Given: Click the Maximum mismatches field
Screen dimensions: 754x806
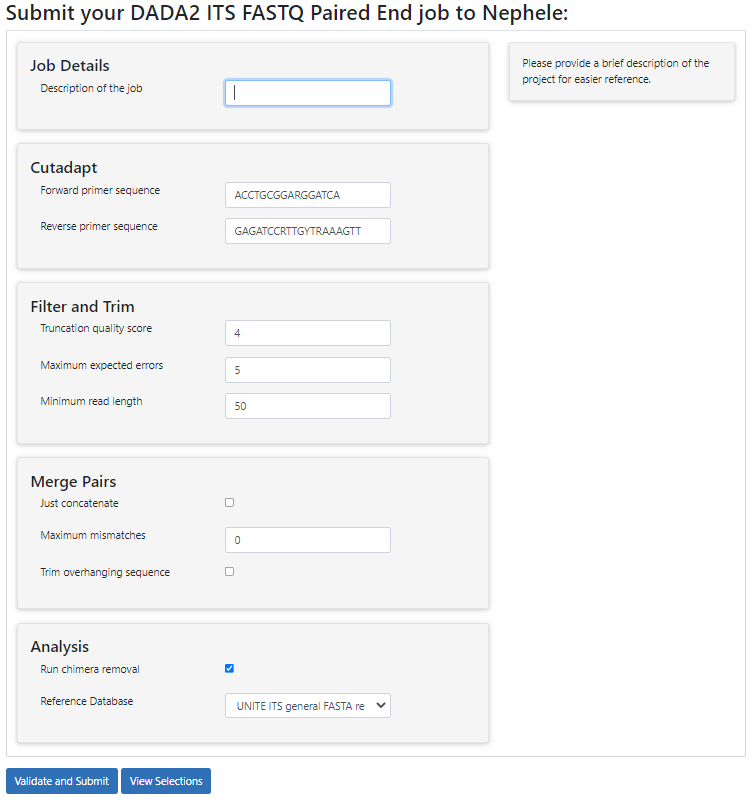Looking at the screenshot, I should 308,540.
